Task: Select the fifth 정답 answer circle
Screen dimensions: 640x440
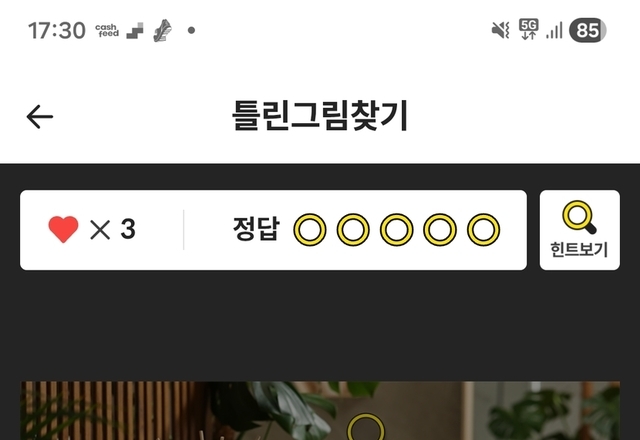Action: (x=483, y=230)
